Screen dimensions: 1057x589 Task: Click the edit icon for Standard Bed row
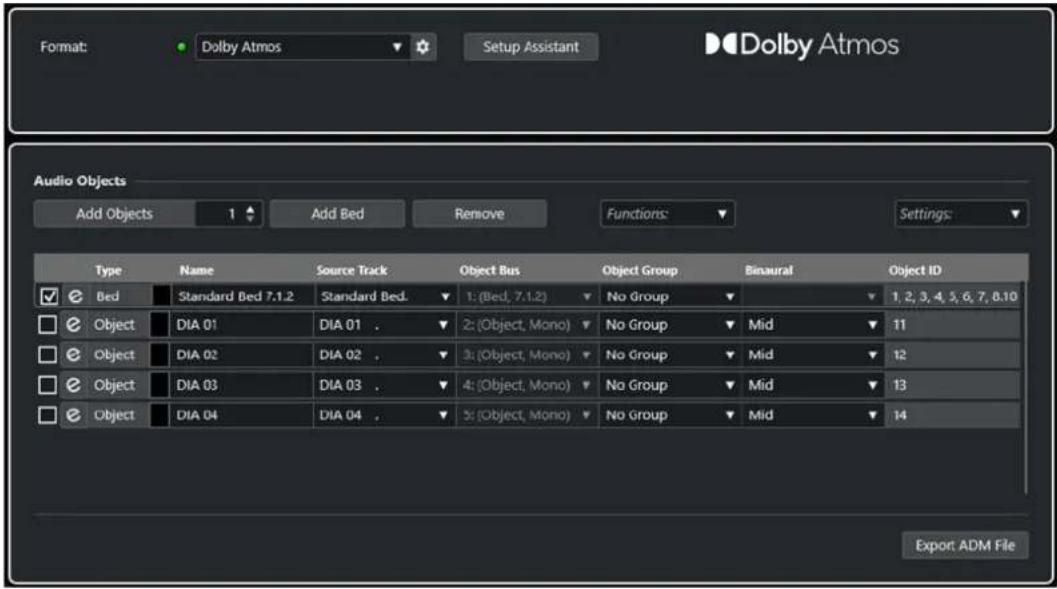click(x=75, y=296)
